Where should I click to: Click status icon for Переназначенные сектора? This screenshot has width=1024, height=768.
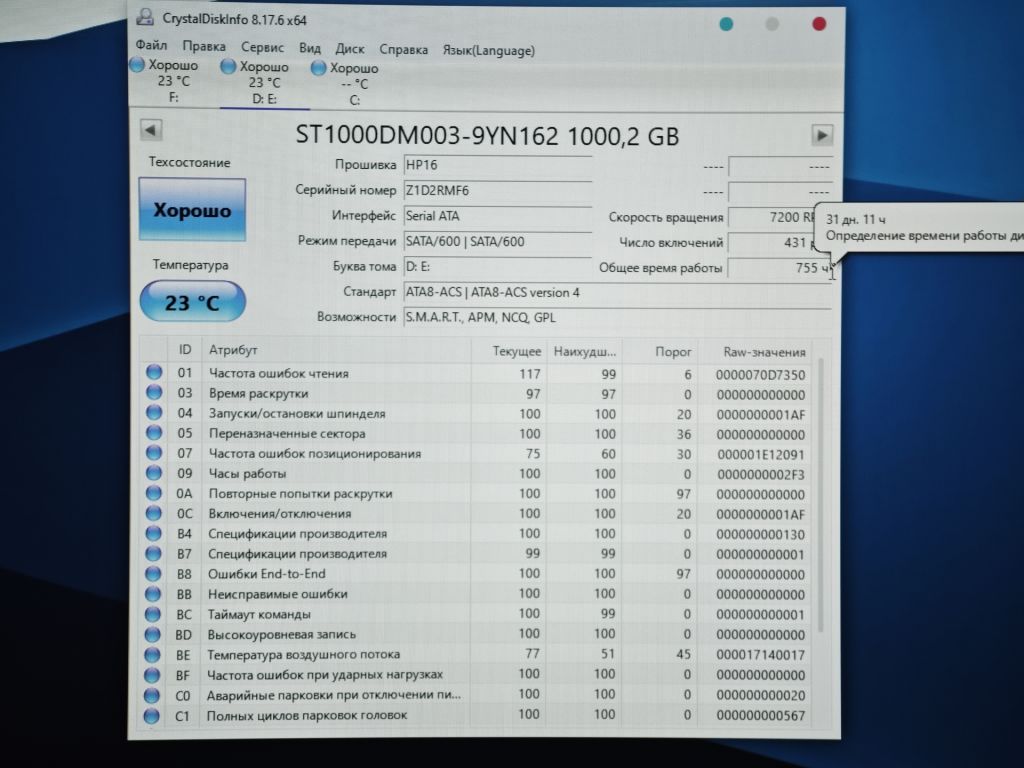[x=153, y=433]
